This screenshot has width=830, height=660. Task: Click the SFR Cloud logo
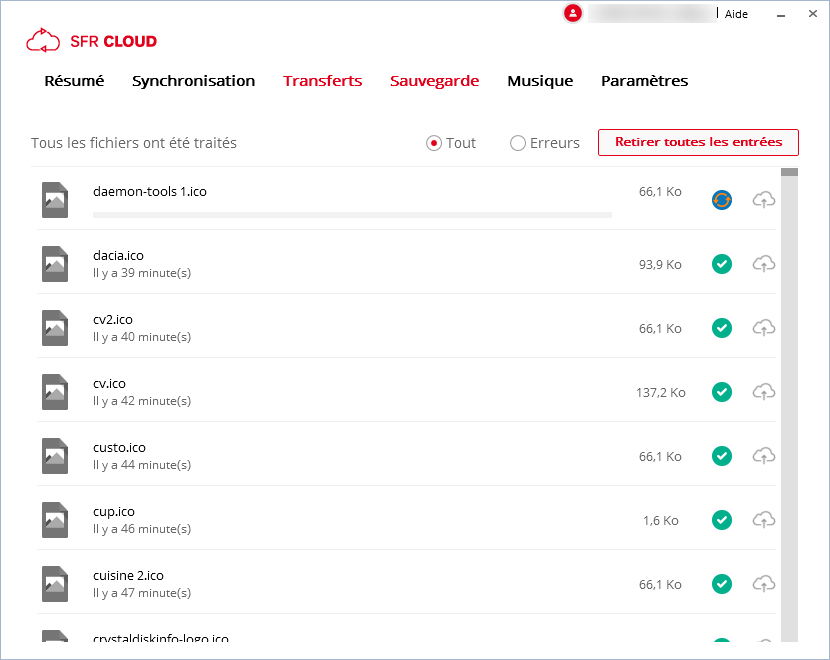pos(92,41)
